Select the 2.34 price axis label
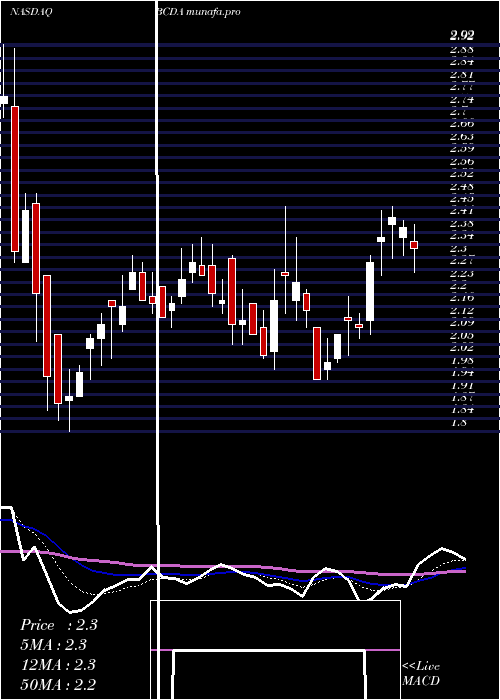Screen dimensions: 500x700 [x=462, y=236]
